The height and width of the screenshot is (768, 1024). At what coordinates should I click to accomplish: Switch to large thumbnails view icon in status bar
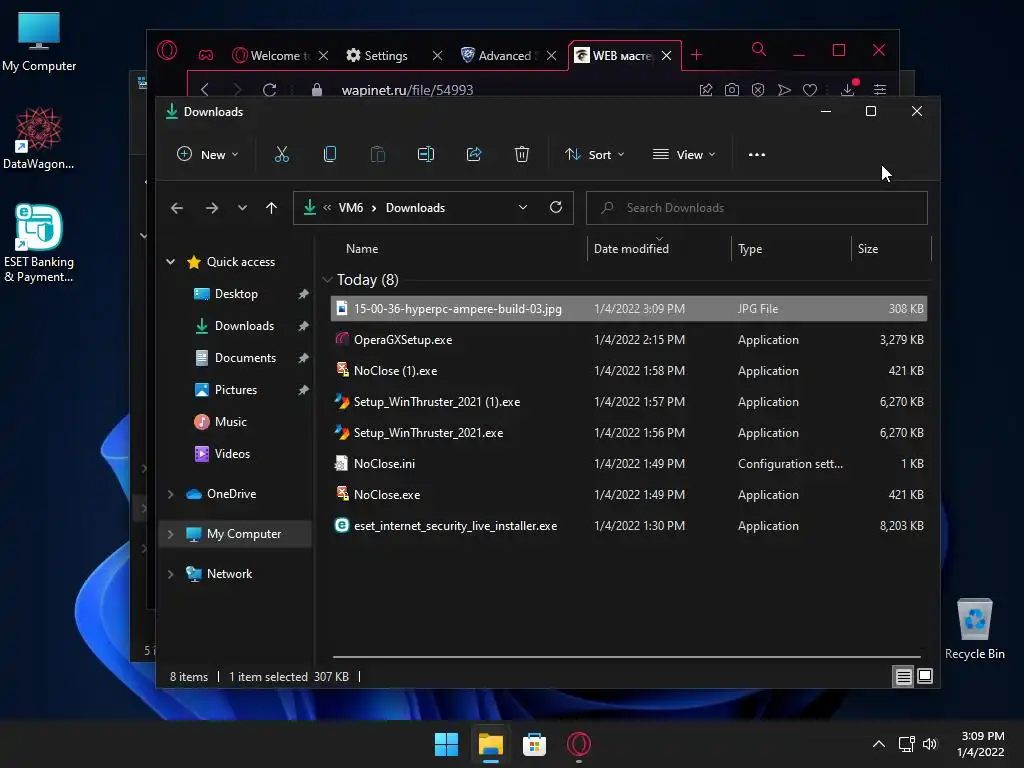tap(925, 677)
